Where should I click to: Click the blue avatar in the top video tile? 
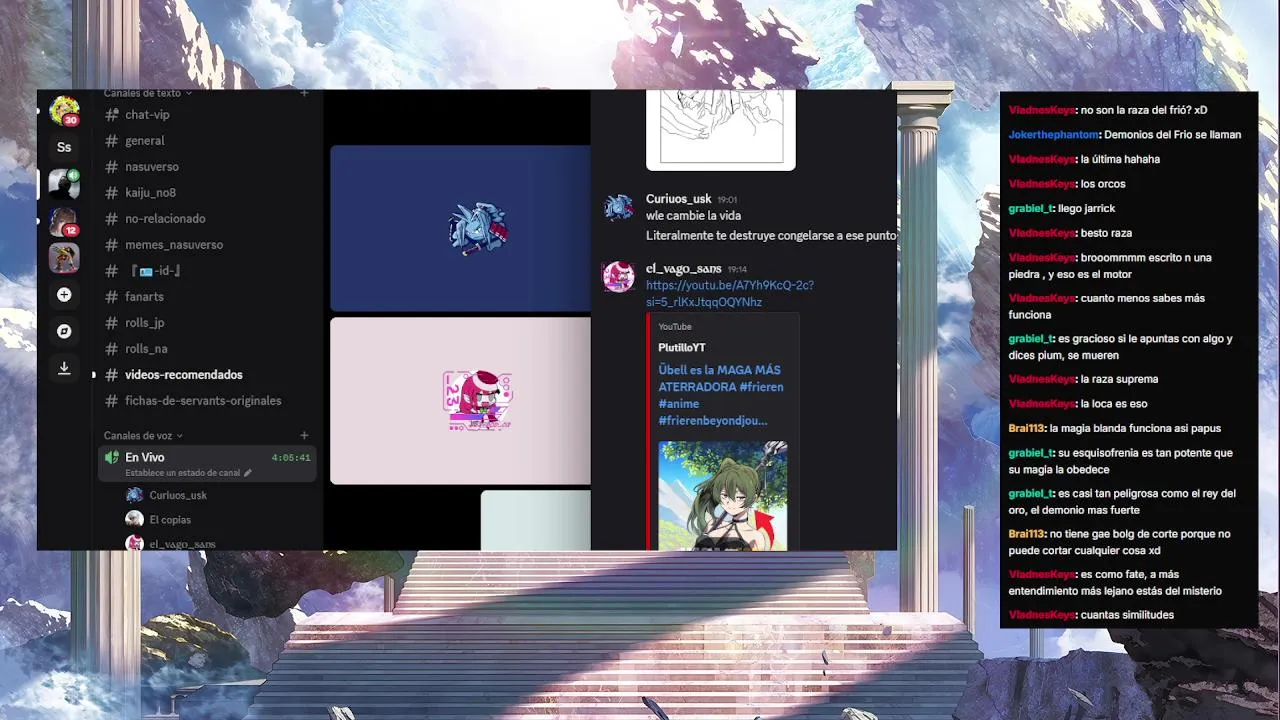(x=478, y=229)
